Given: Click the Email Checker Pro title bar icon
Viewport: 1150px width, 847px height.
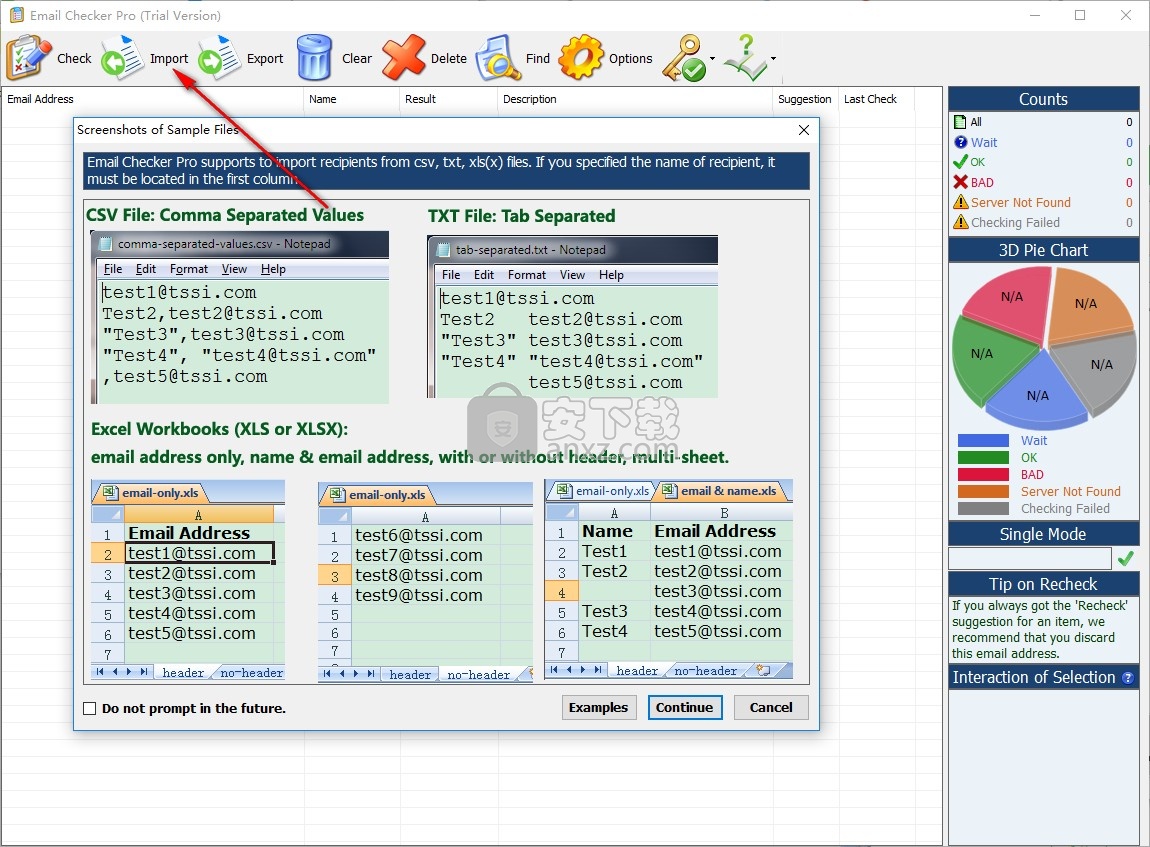Looking at the screenshot, I should pyautogui.click(x=16, y=15).
